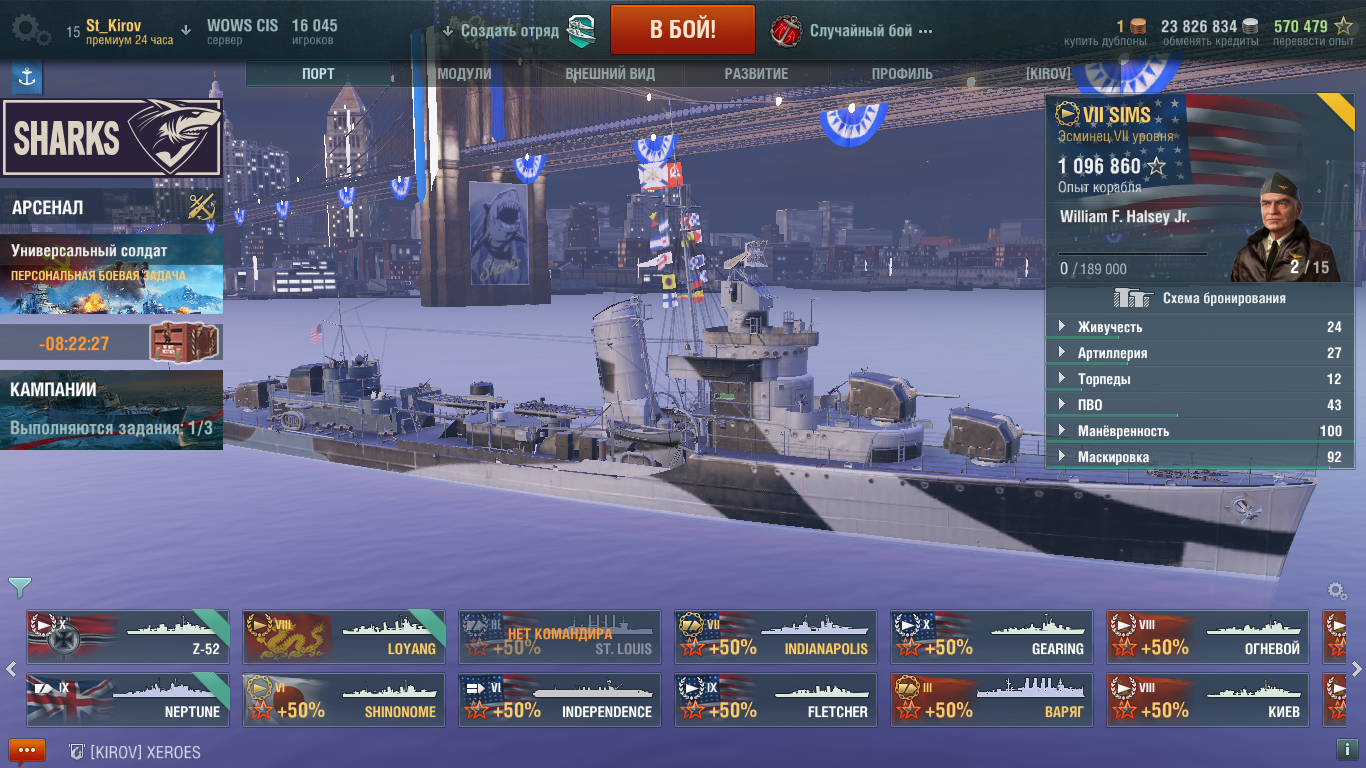Image resolution: width=1366 pixels, height=768 pixels.
Task: Open the chat speech-bubble button
Action: [27, 751]
